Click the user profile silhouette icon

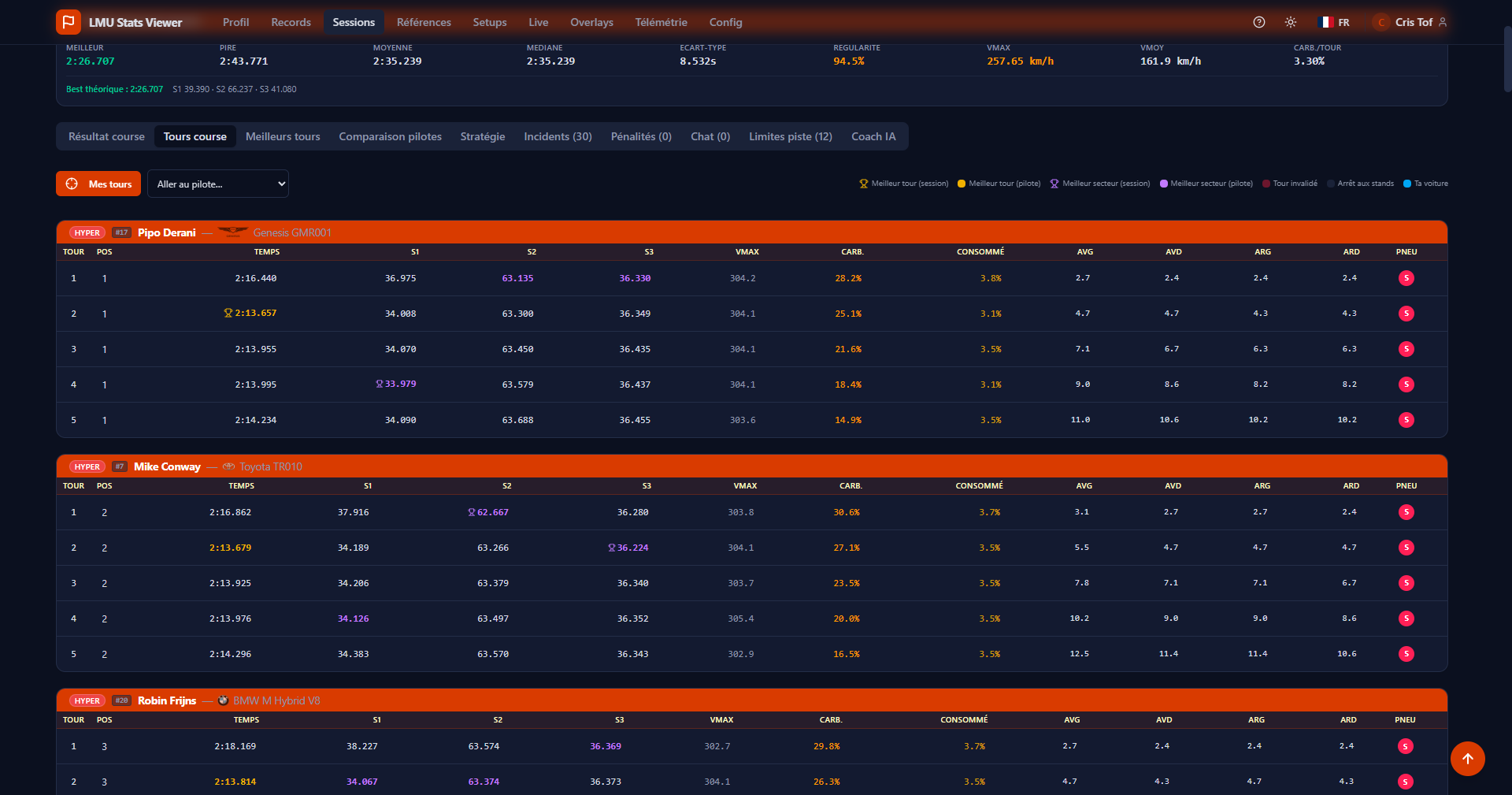1443,22
